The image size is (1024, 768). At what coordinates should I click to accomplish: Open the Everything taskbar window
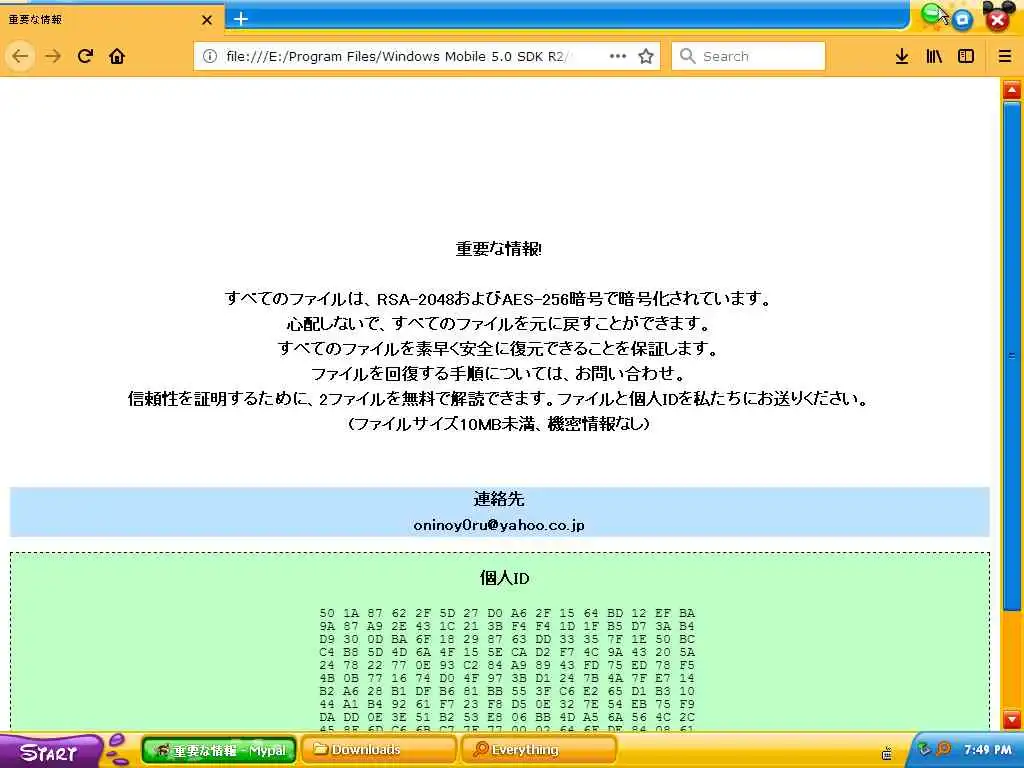539,750
